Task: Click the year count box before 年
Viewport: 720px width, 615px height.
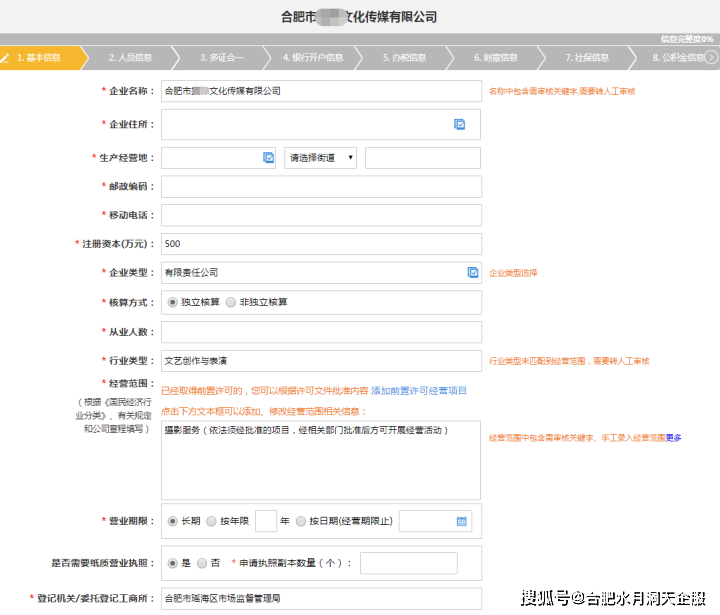Action: 266,521
